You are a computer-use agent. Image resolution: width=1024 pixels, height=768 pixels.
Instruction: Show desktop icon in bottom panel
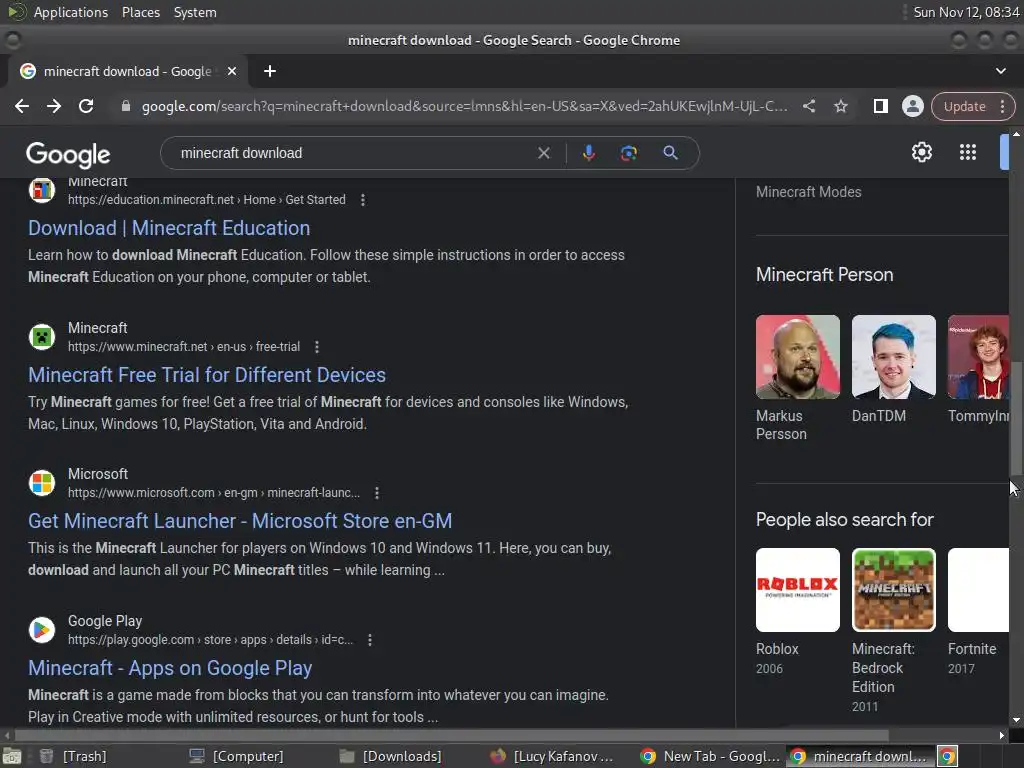click(12, 756)
